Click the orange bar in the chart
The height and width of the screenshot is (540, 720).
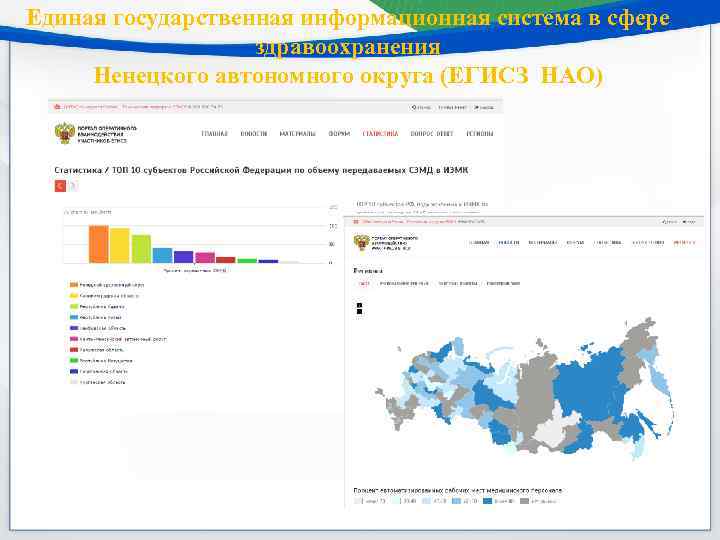click(99, 244)
